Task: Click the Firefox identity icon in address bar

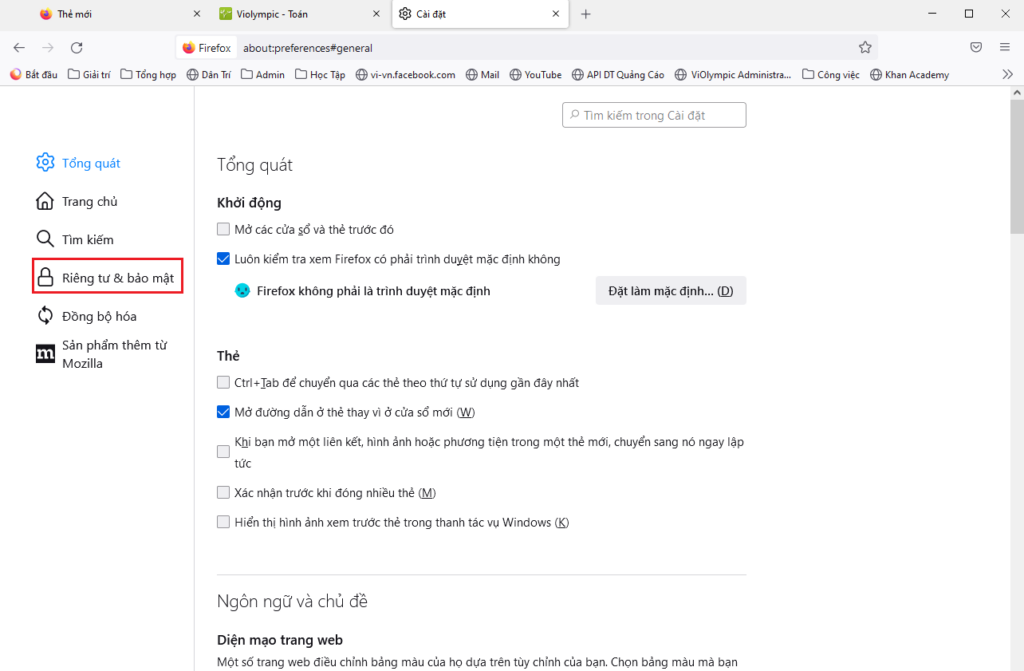Action: (x=206, y=48)
